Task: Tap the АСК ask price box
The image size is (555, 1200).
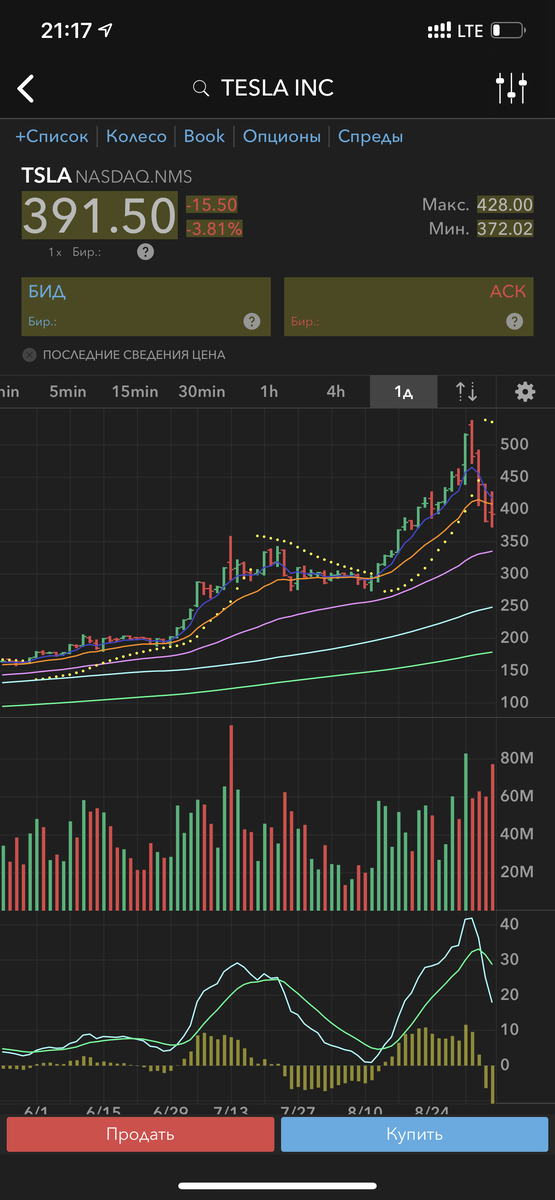Action: tap(408, 306)
